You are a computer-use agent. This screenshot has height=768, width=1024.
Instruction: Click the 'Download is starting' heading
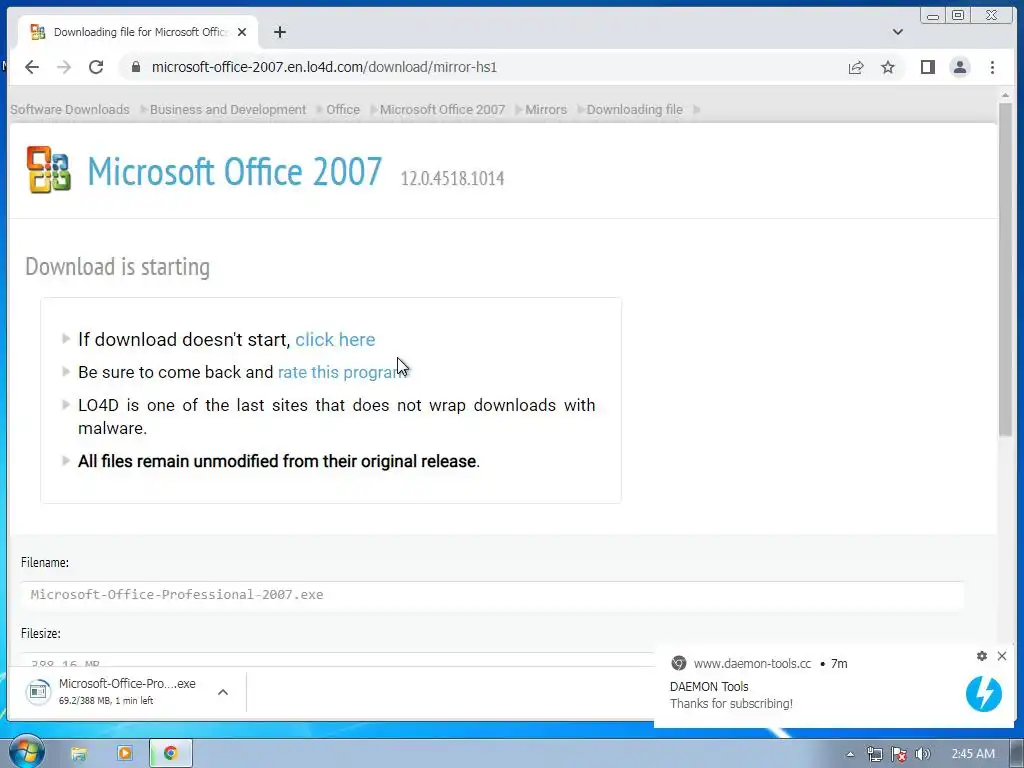point(118,266)
